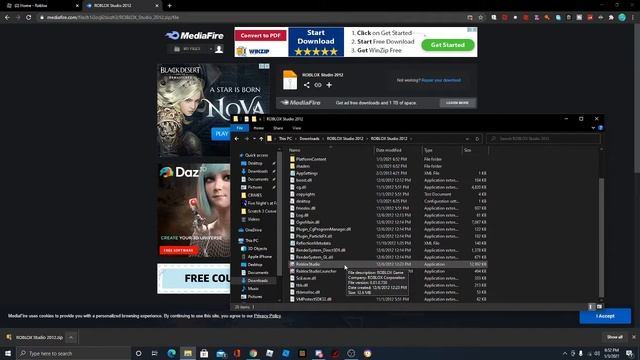Open the ROBLOX Studio 2012.zip download options arrow
The height and width of the screenshot is (360, 640).
(71, 337)
